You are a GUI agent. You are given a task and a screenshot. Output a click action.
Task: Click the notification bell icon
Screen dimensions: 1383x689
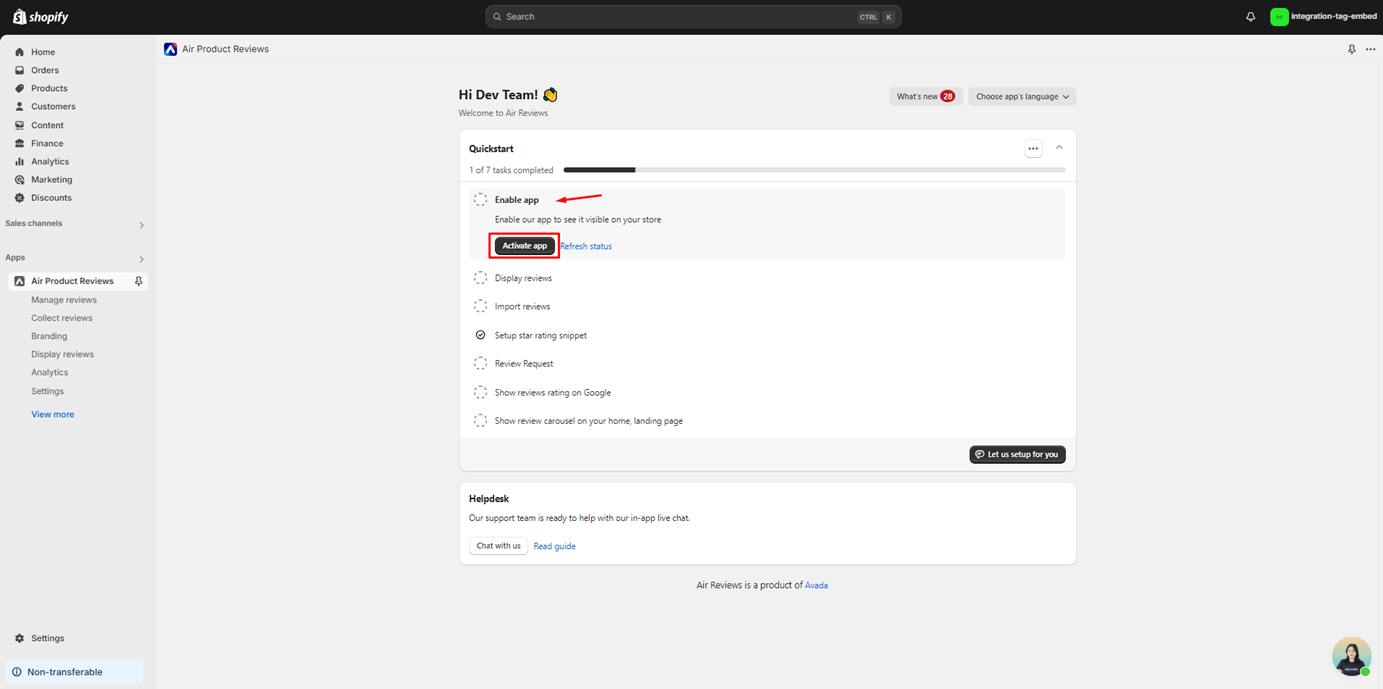pyautogui.click(x=1250, y=17)
